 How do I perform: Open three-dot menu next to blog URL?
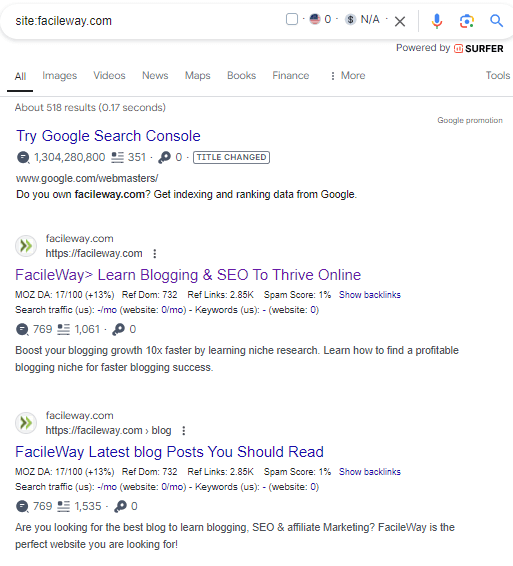coord(184,431)
